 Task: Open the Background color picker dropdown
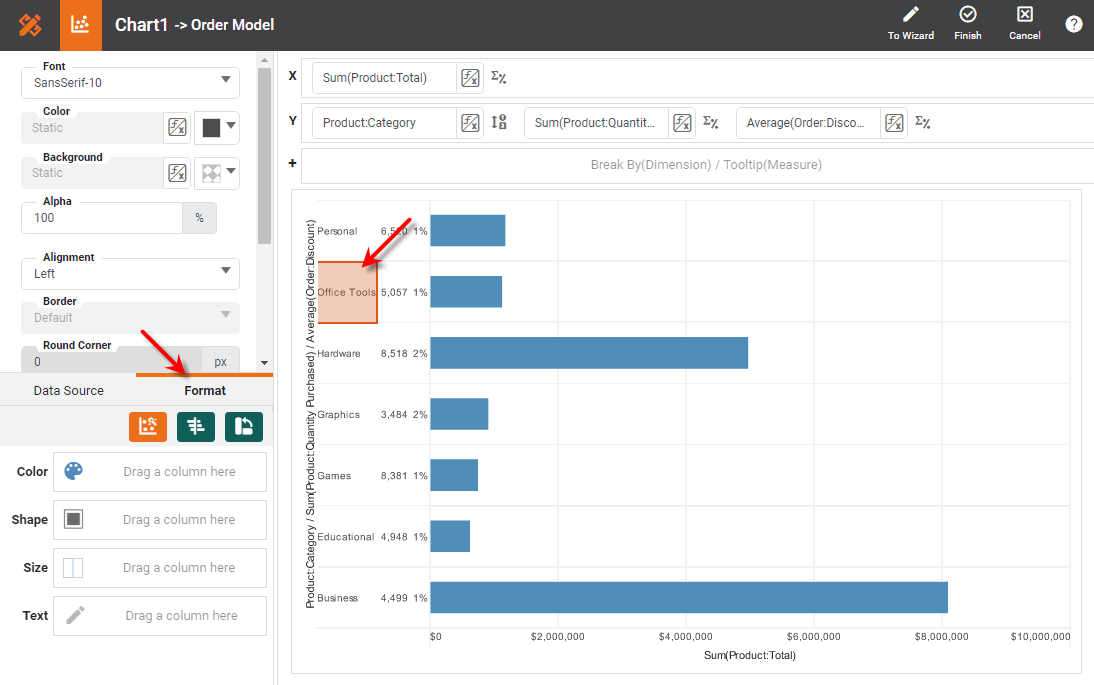point(217,173)
